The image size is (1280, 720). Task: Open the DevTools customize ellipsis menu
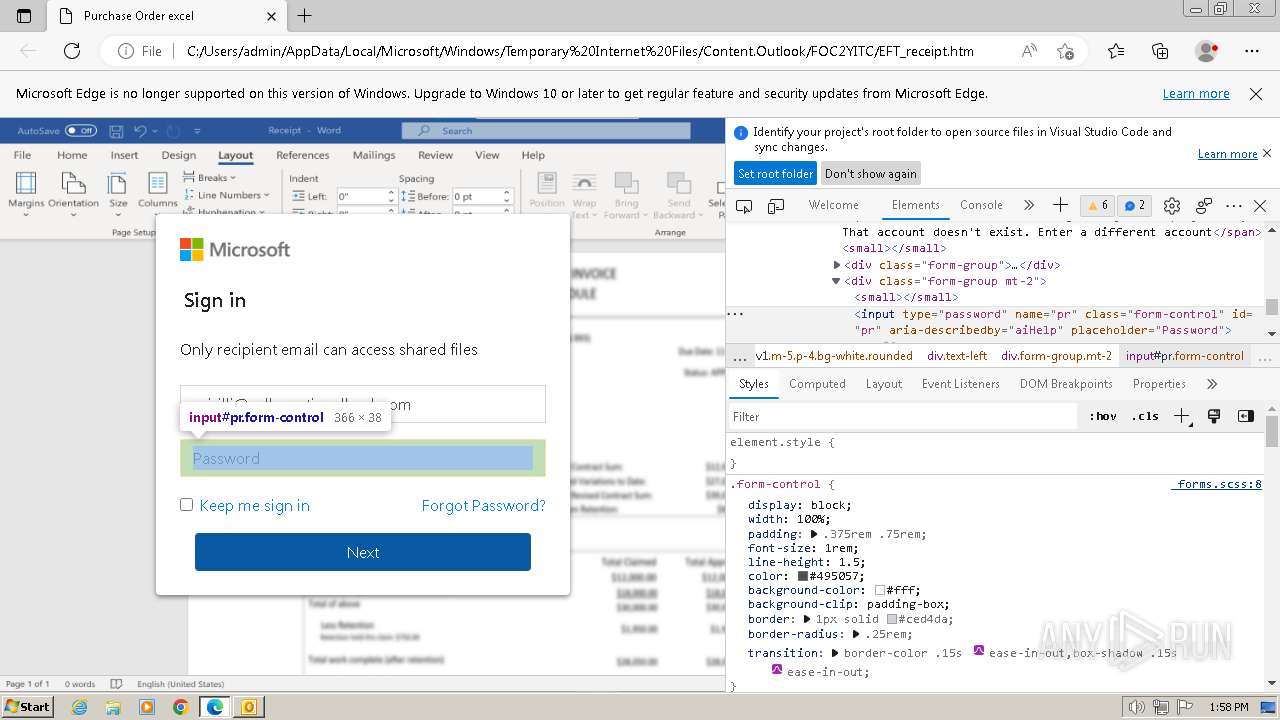(x=1234, y=205)
